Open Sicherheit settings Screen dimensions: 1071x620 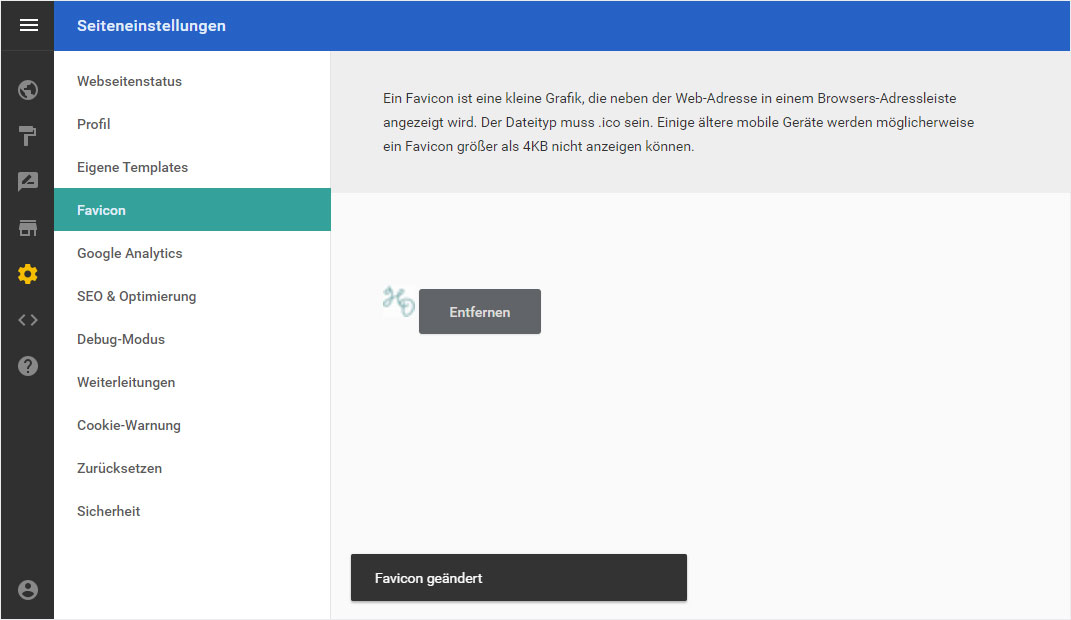[x=192, y=511]
